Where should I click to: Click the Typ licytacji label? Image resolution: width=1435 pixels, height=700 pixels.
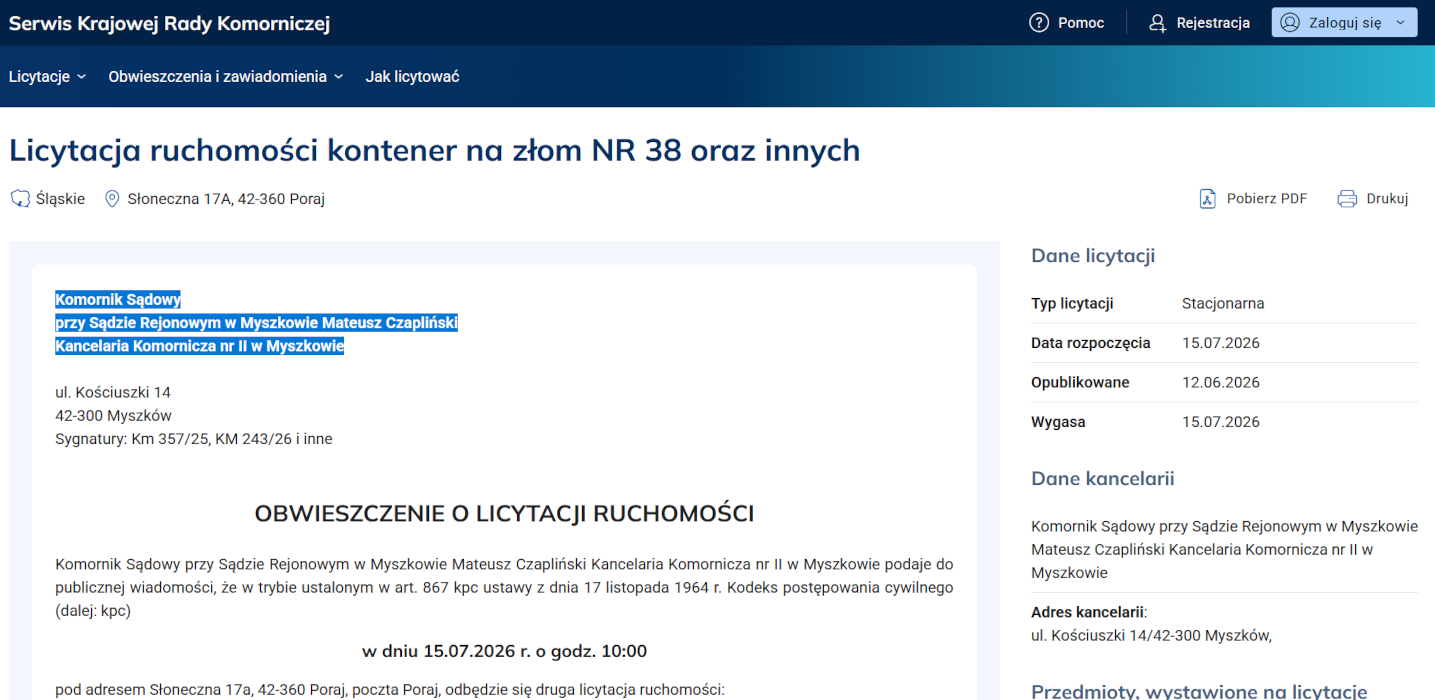coord(1072,303)
